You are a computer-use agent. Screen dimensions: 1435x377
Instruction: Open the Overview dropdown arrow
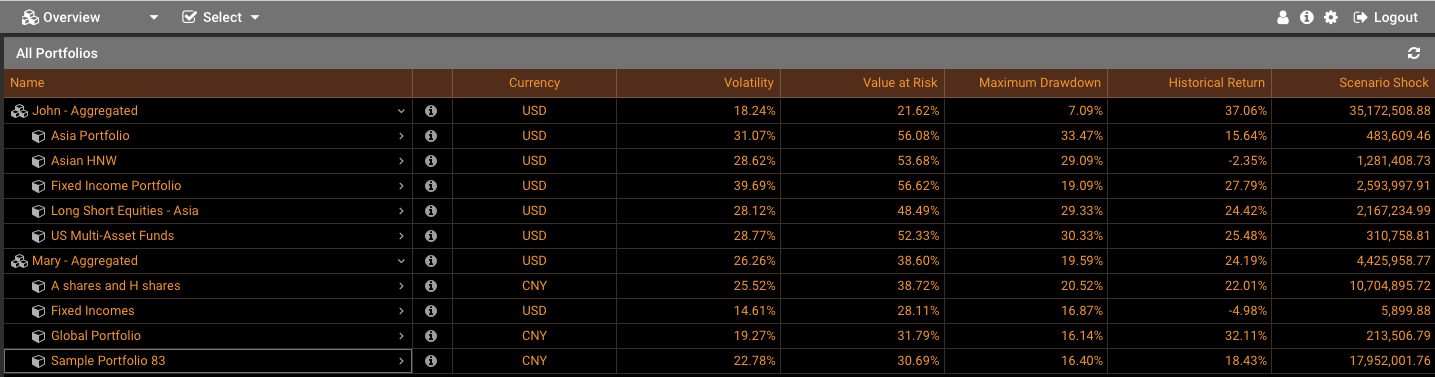click(x=153, y=18)
